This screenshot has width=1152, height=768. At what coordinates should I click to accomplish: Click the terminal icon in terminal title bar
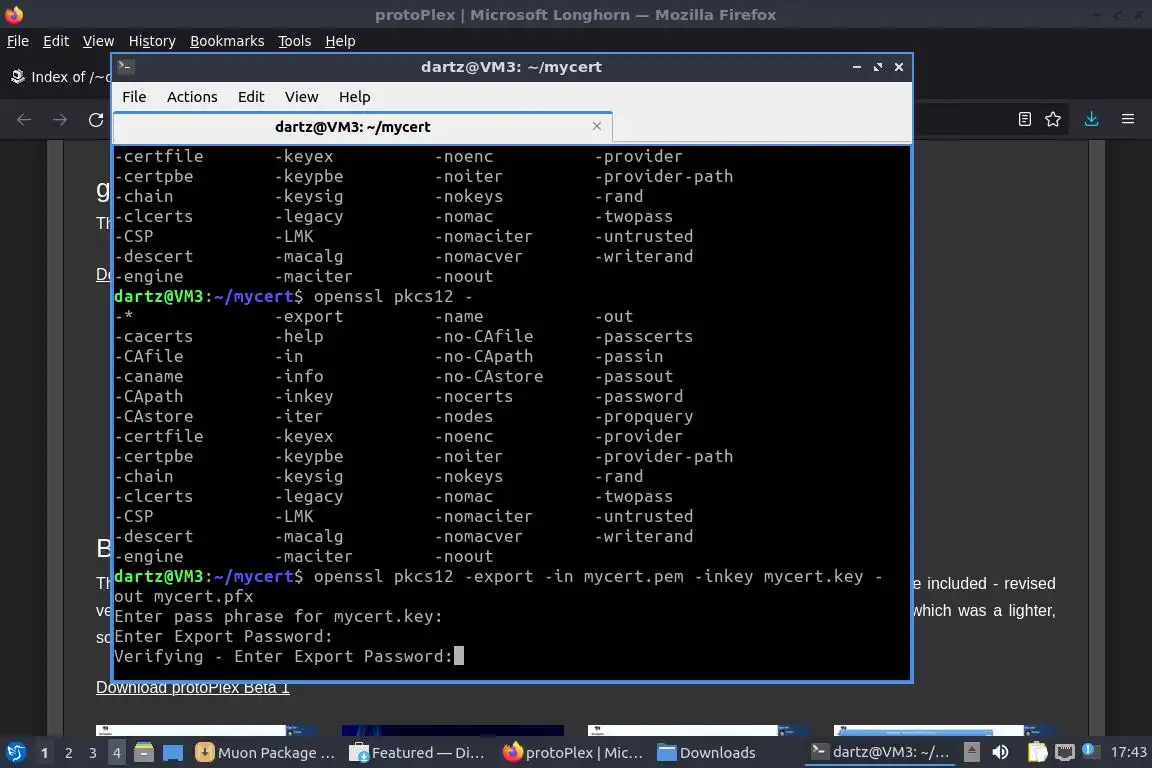pos(125,67)
